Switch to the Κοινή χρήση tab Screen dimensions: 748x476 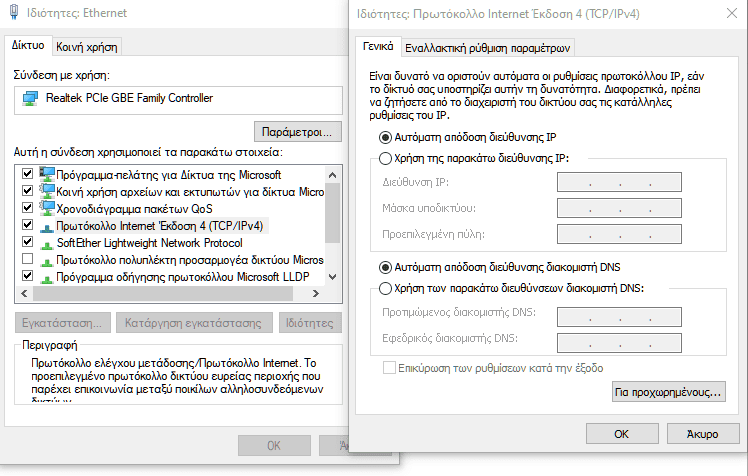(87, 47)
